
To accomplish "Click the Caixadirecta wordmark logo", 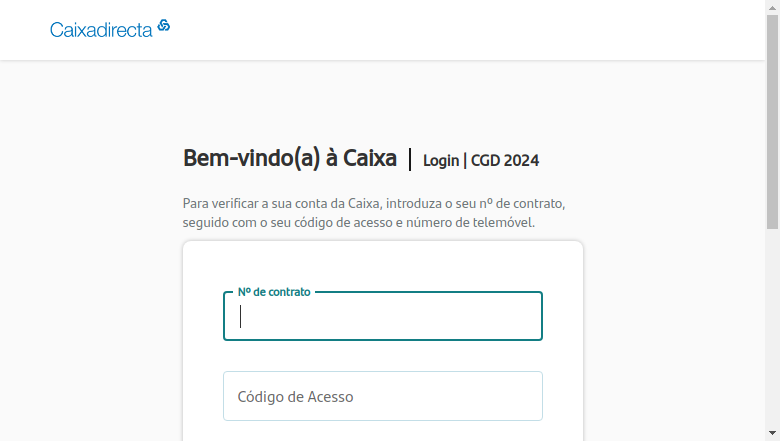I will pyautogui.click(x=101, y=30).
